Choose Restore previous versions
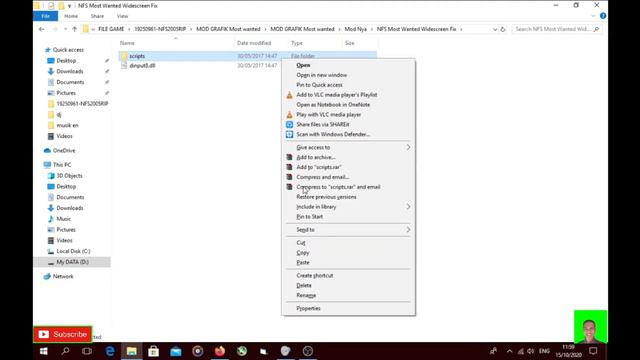This screenshot has height=360, width=640. click(326, 197)
